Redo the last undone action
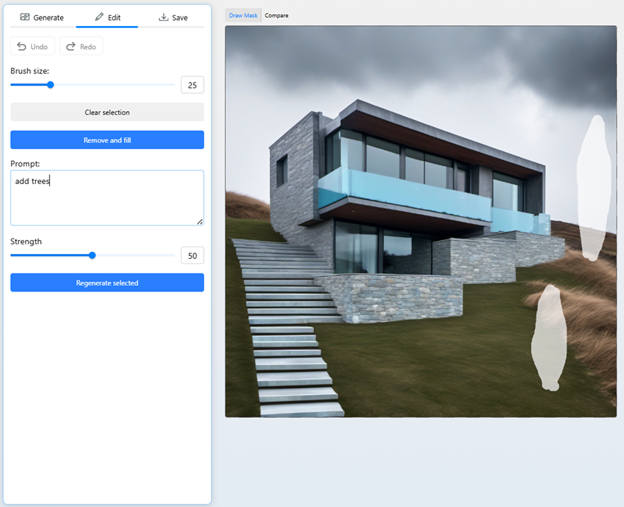The width and height of the screenshot is (624, 507). point(81,47)
